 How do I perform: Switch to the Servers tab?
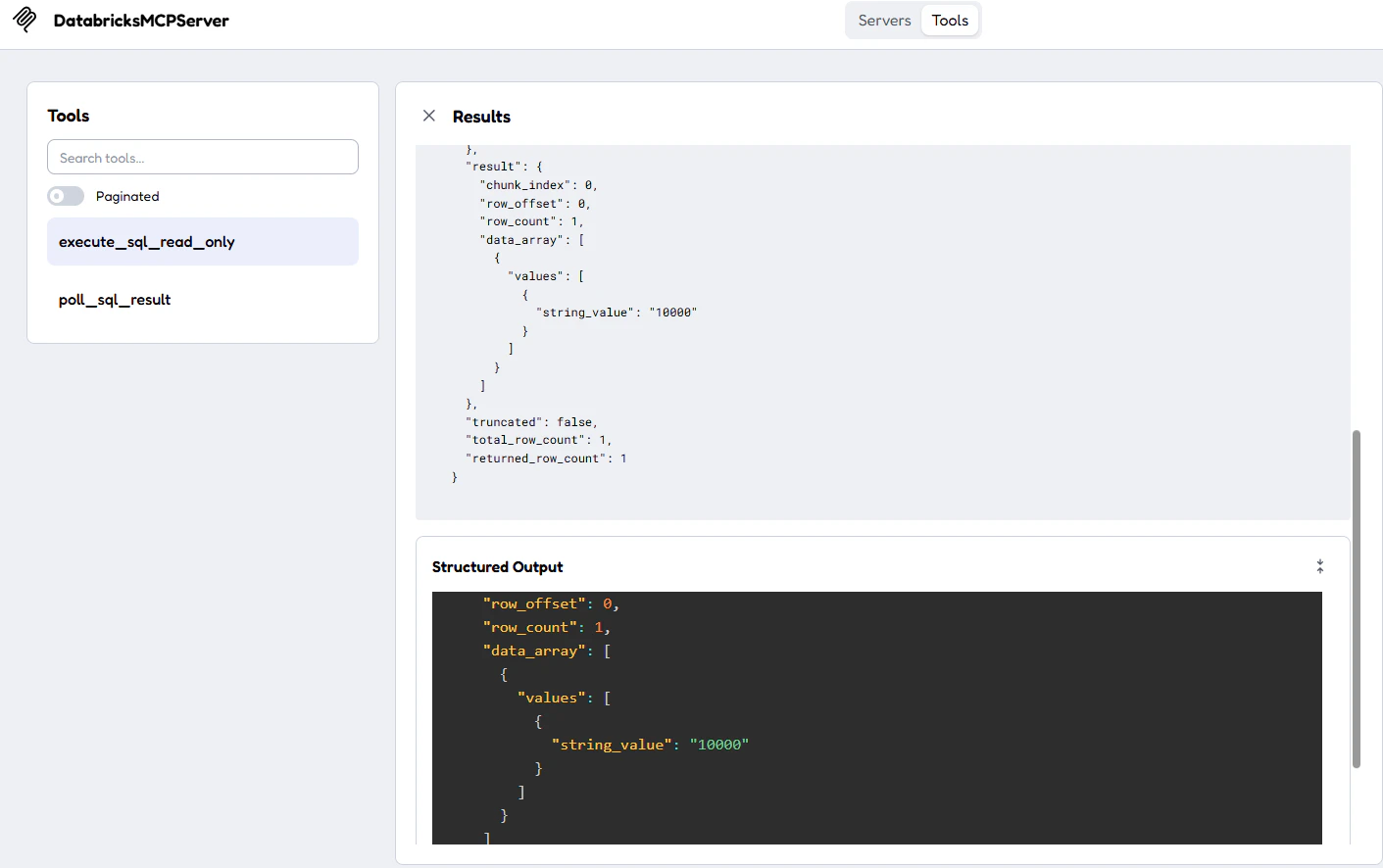point(884,21)
